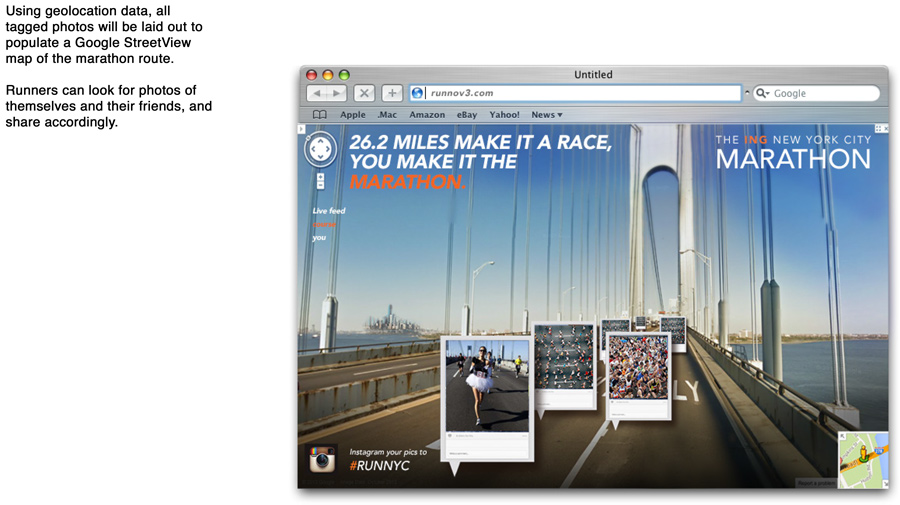Screen dimensions: 900x505
Task: Open the Apple bookmark
Action: (x=352, y=115)
